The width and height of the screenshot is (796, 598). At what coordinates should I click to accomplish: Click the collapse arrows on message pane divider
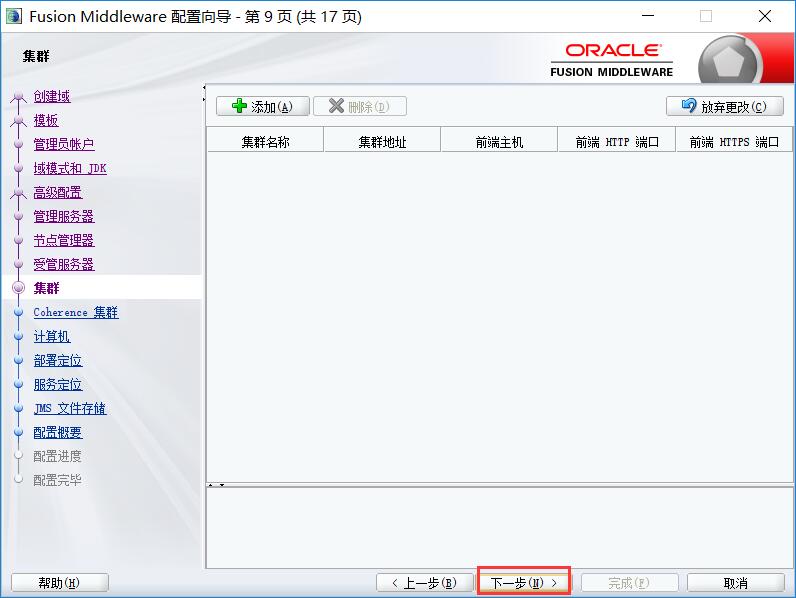point(216,485)
